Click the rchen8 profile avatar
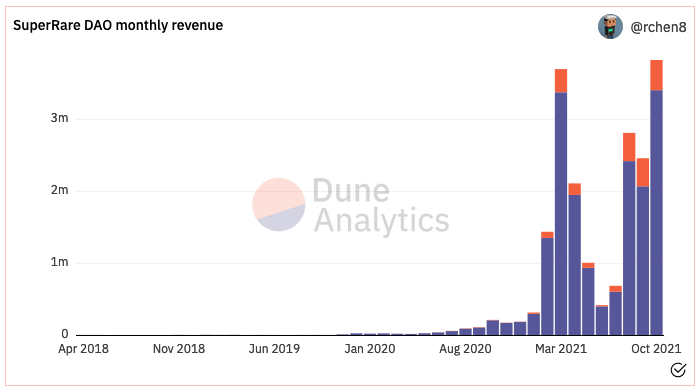Image resolution: width=700 pixels, height=392 pixels. (610, 26)
